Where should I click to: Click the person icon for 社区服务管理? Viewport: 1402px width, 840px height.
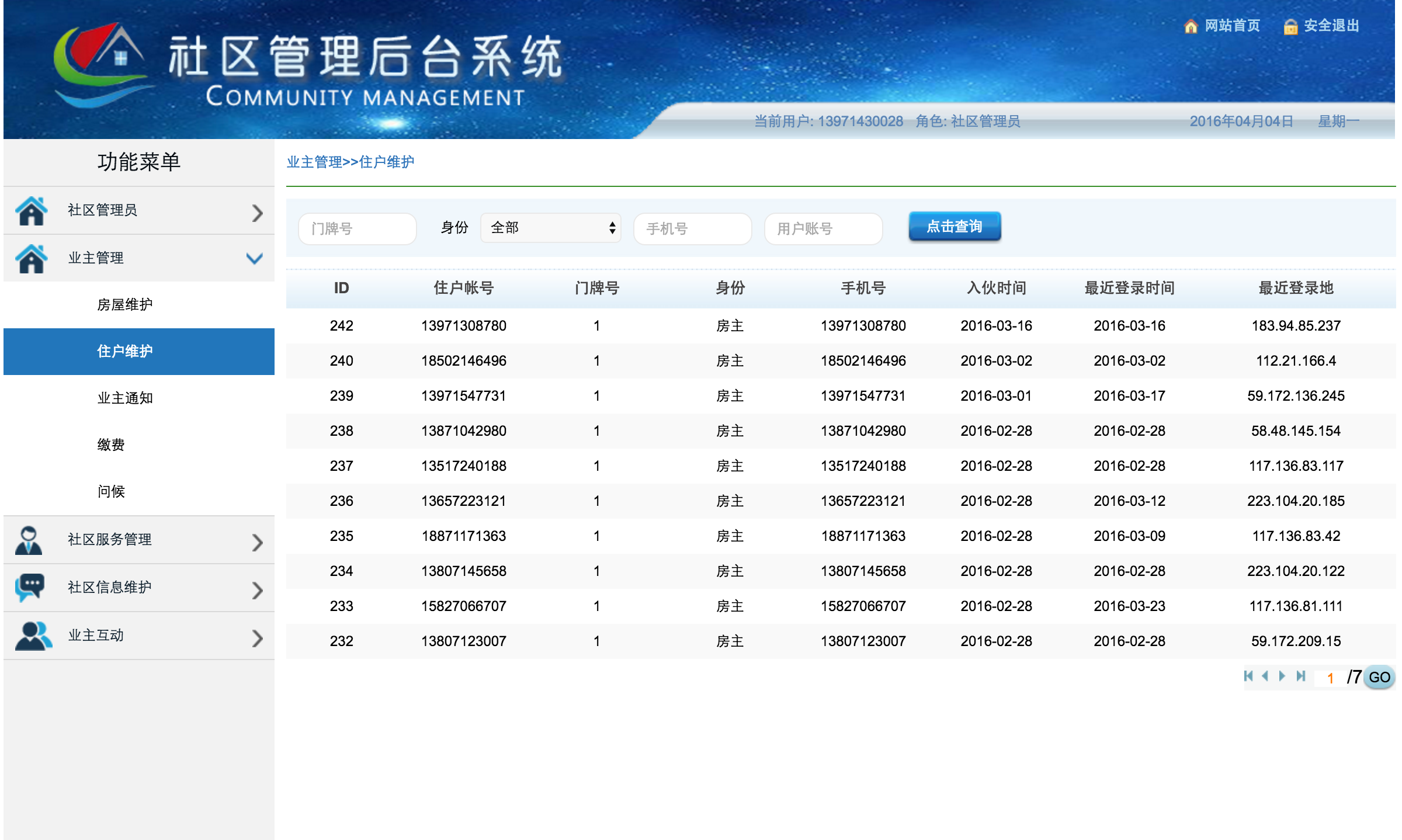(x=29, y=540)
